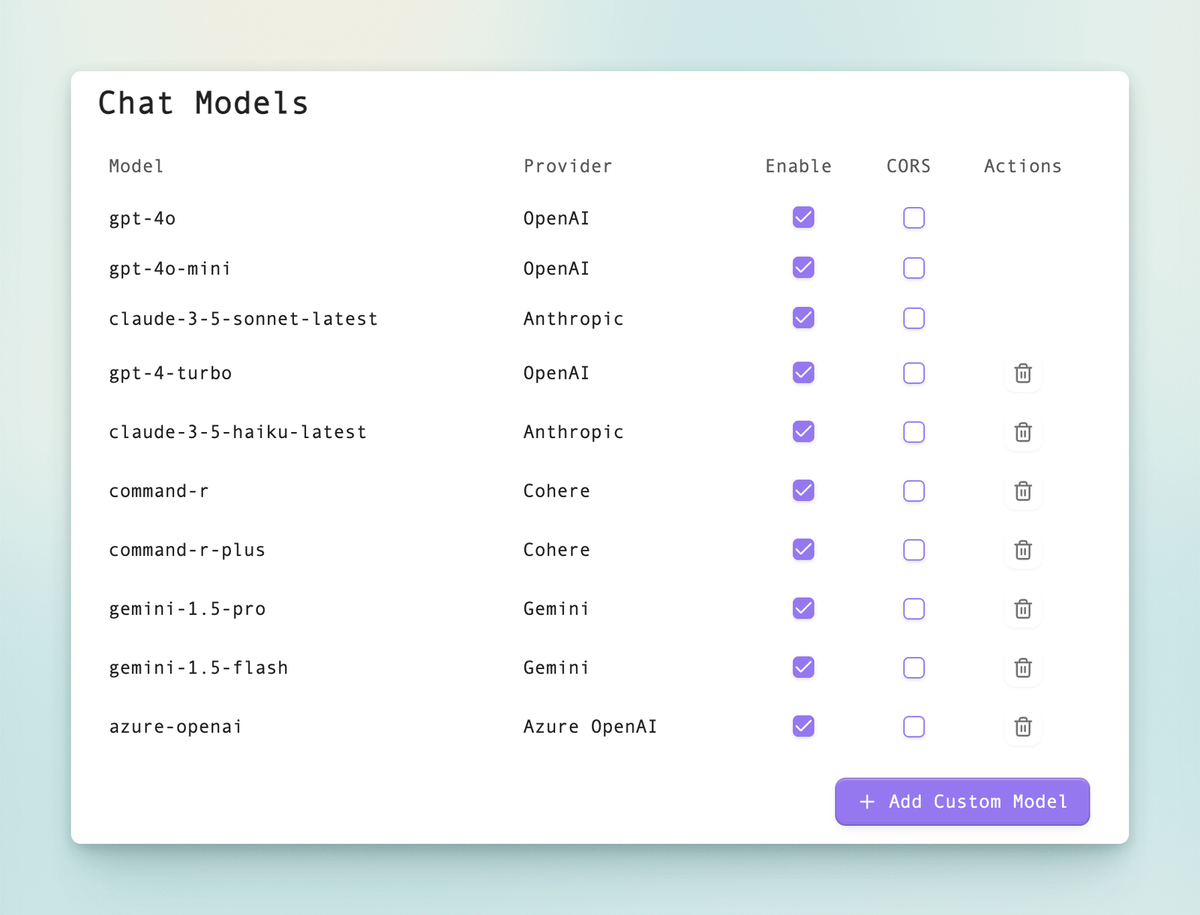Click the Add Custom Model button

pyautogui.click(x=962, y=802)
